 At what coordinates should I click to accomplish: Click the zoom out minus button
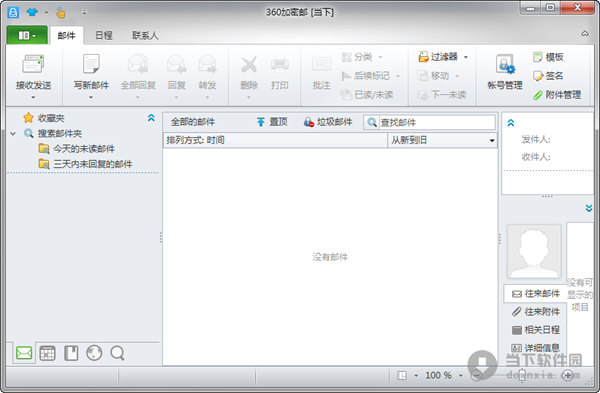[476, 376]
